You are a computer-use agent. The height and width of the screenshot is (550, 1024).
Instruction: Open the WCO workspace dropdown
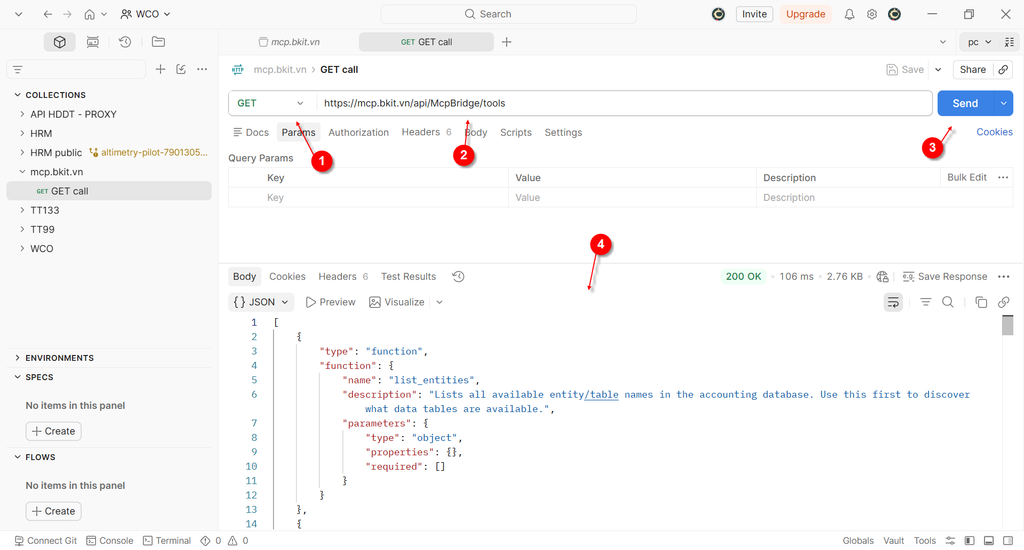(145, 14)
